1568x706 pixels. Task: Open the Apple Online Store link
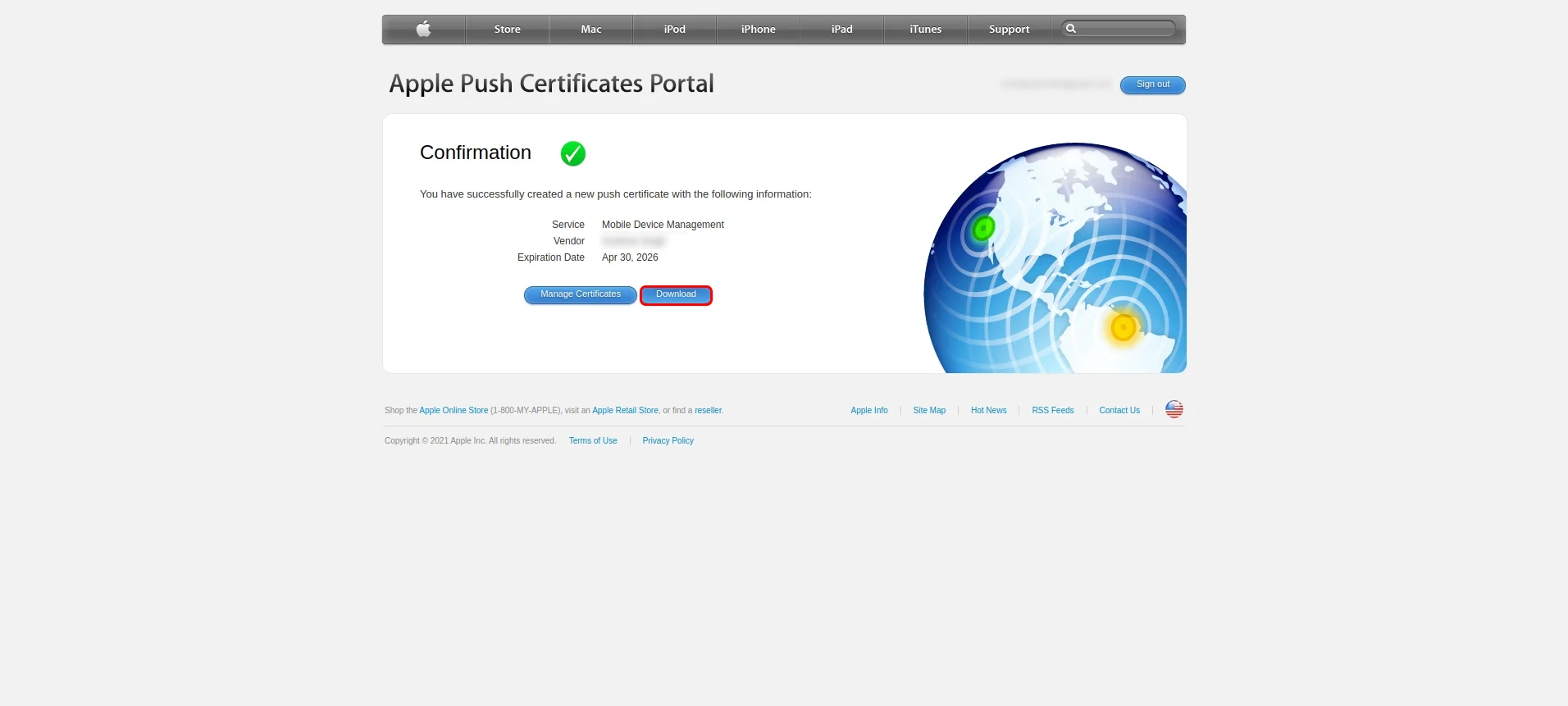click(454, 411)
